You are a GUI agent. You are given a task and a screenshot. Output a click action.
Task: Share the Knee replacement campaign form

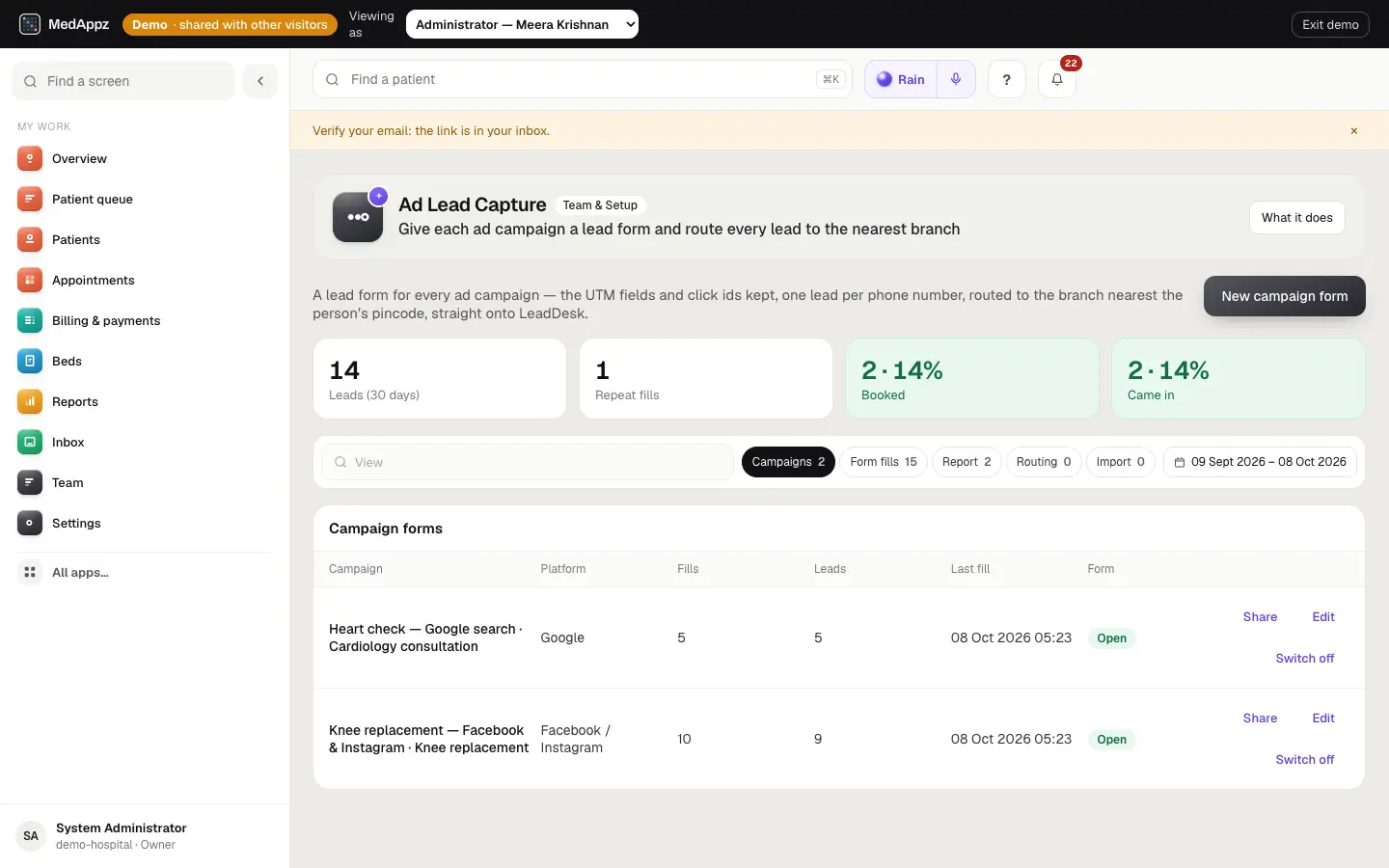[x=1260, y=719]
